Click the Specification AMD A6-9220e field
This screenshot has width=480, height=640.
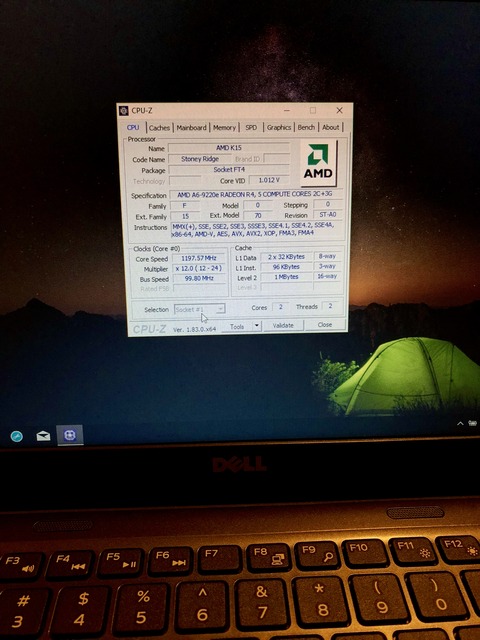[x=257, y=195]
